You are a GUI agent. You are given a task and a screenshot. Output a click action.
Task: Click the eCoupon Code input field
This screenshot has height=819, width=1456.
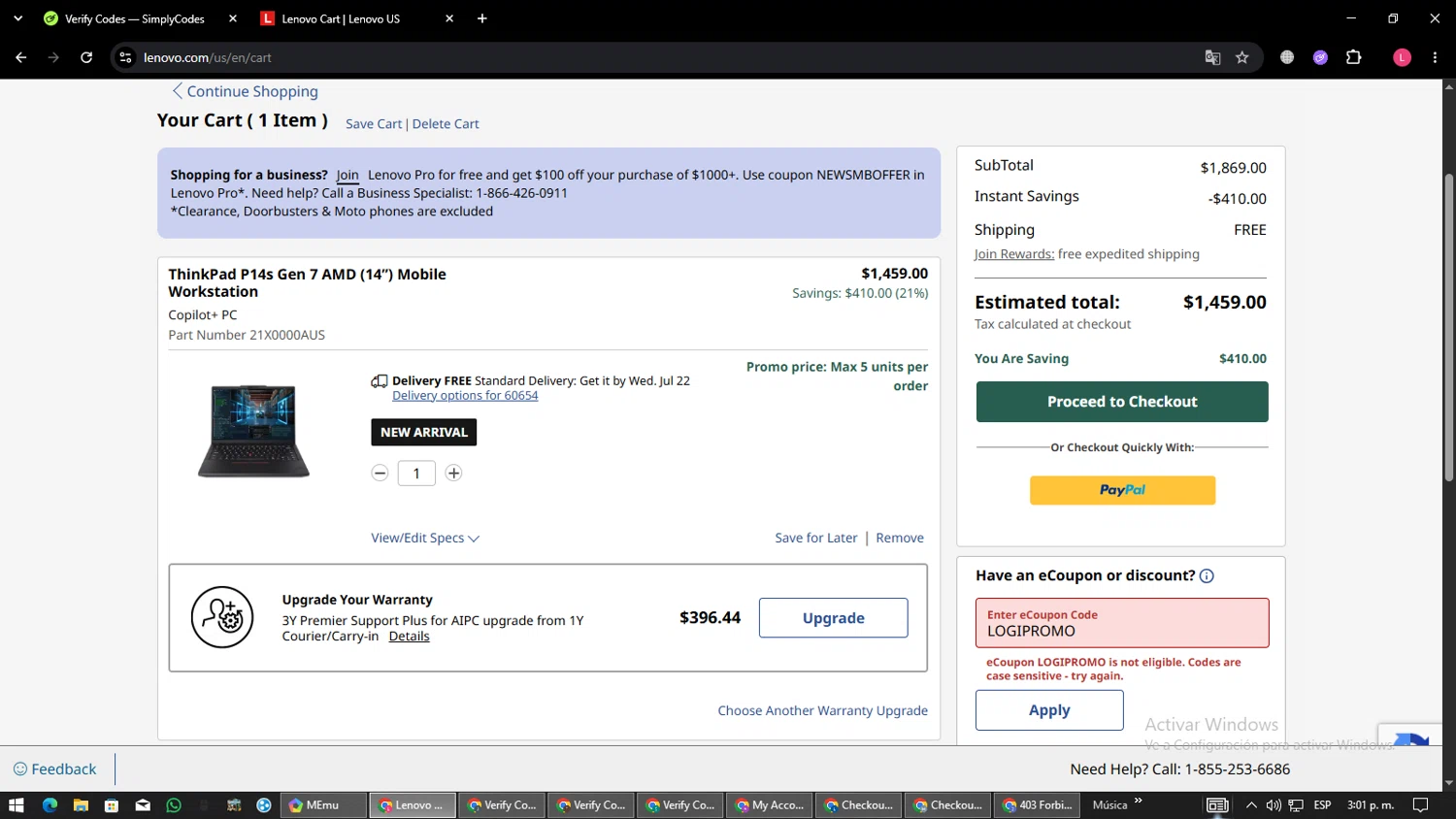1122,623
